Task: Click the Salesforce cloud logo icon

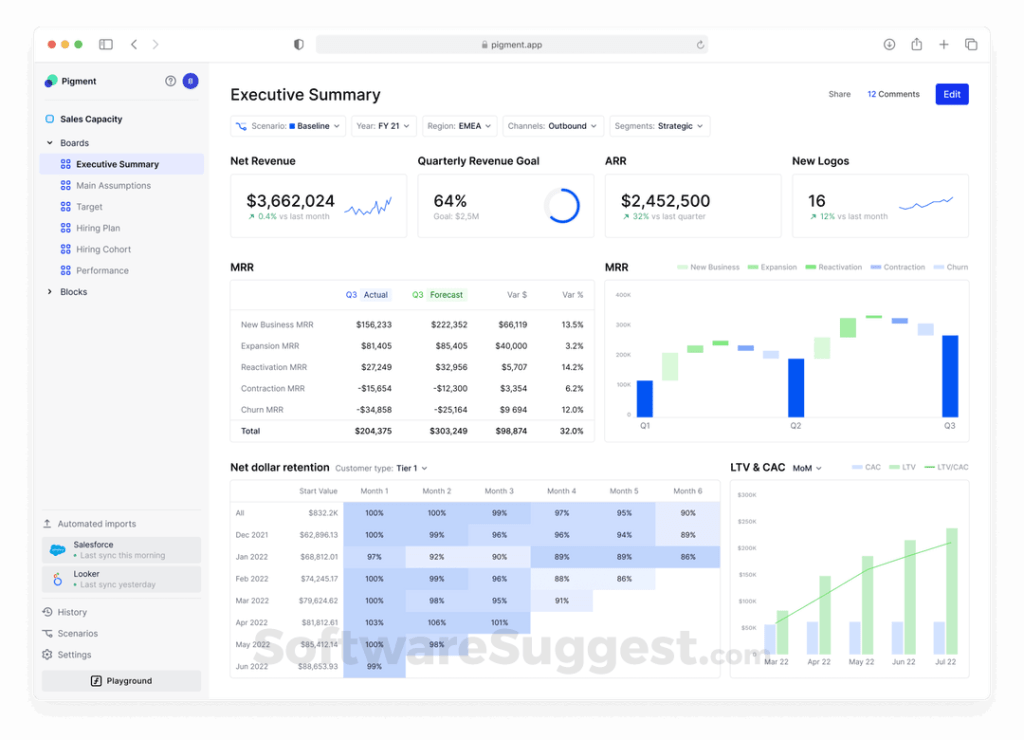Action: 58,550
